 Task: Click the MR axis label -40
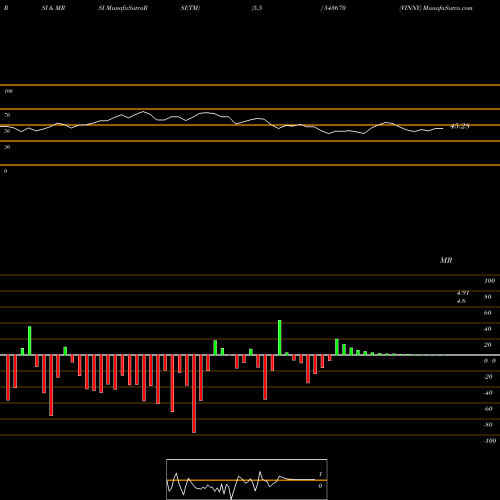[x=488, y=393]
